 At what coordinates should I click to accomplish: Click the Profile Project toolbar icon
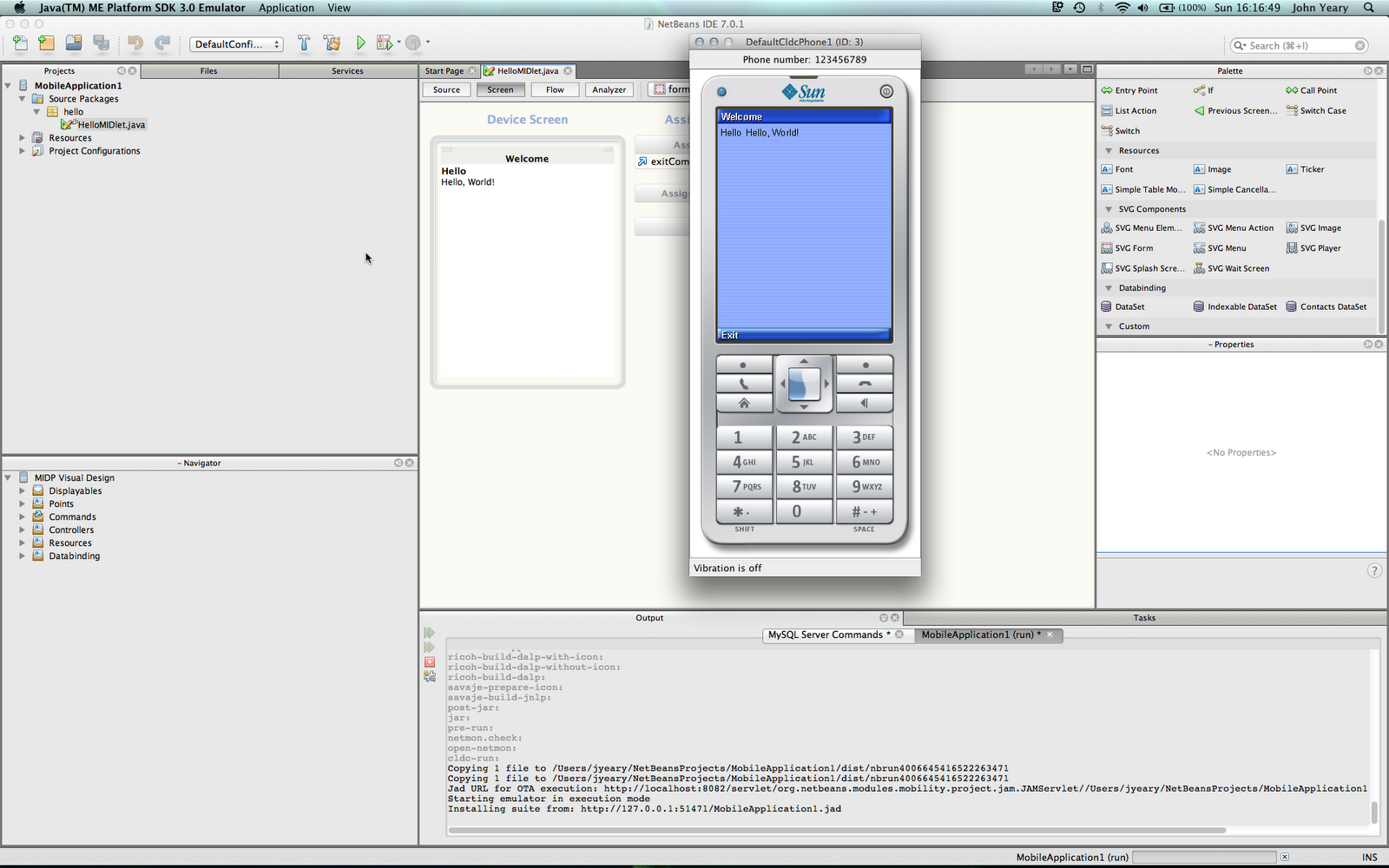413,43
